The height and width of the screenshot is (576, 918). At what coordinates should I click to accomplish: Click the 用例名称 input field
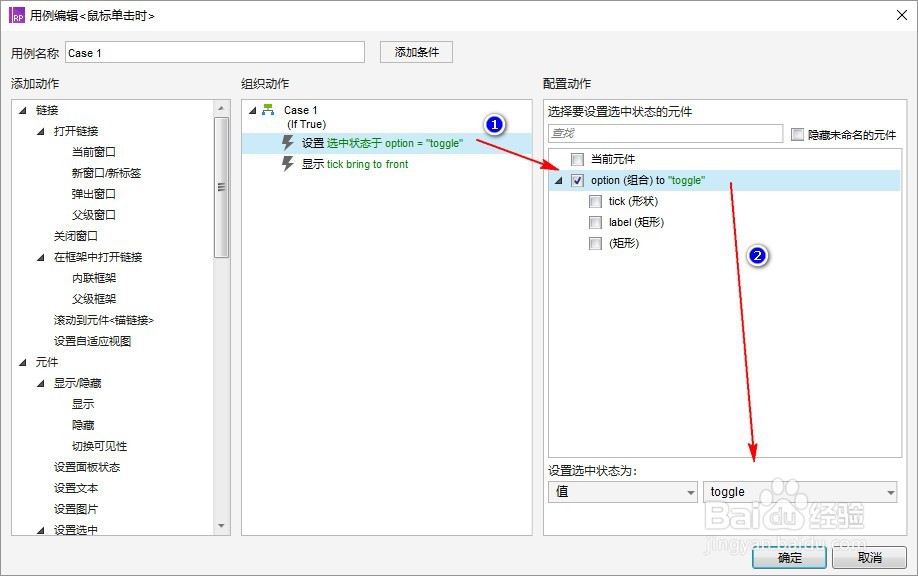click(215, 52)
